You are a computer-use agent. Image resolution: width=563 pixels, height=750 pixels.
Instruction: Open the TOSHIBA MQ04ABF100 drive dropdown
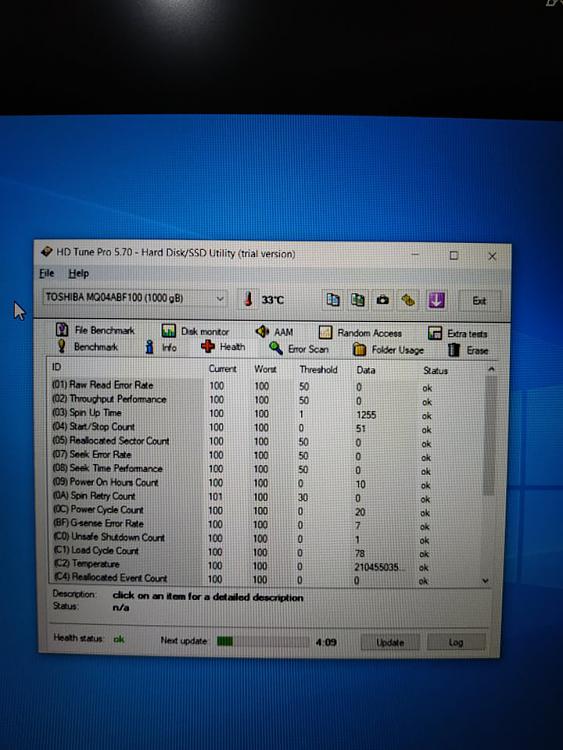point(134,298)
